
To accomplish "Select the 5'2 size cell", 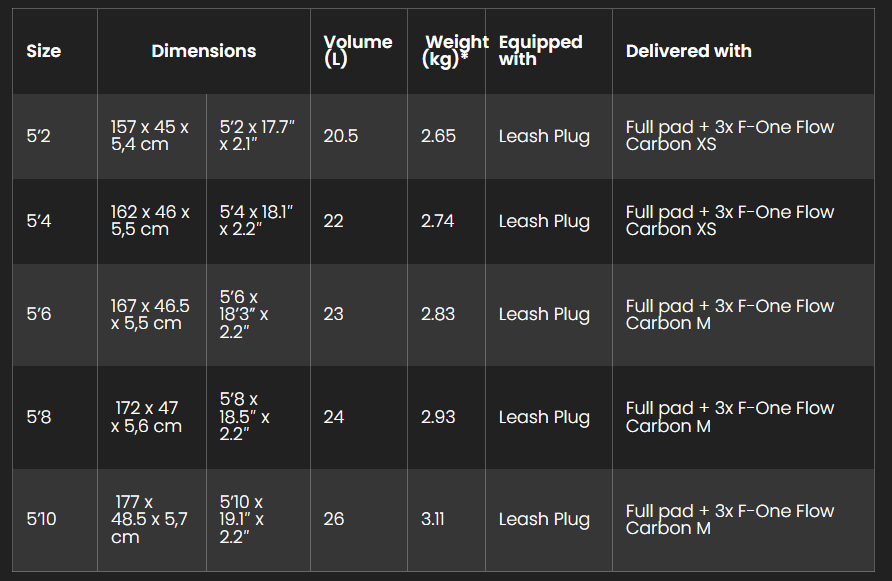I will 39,136.
